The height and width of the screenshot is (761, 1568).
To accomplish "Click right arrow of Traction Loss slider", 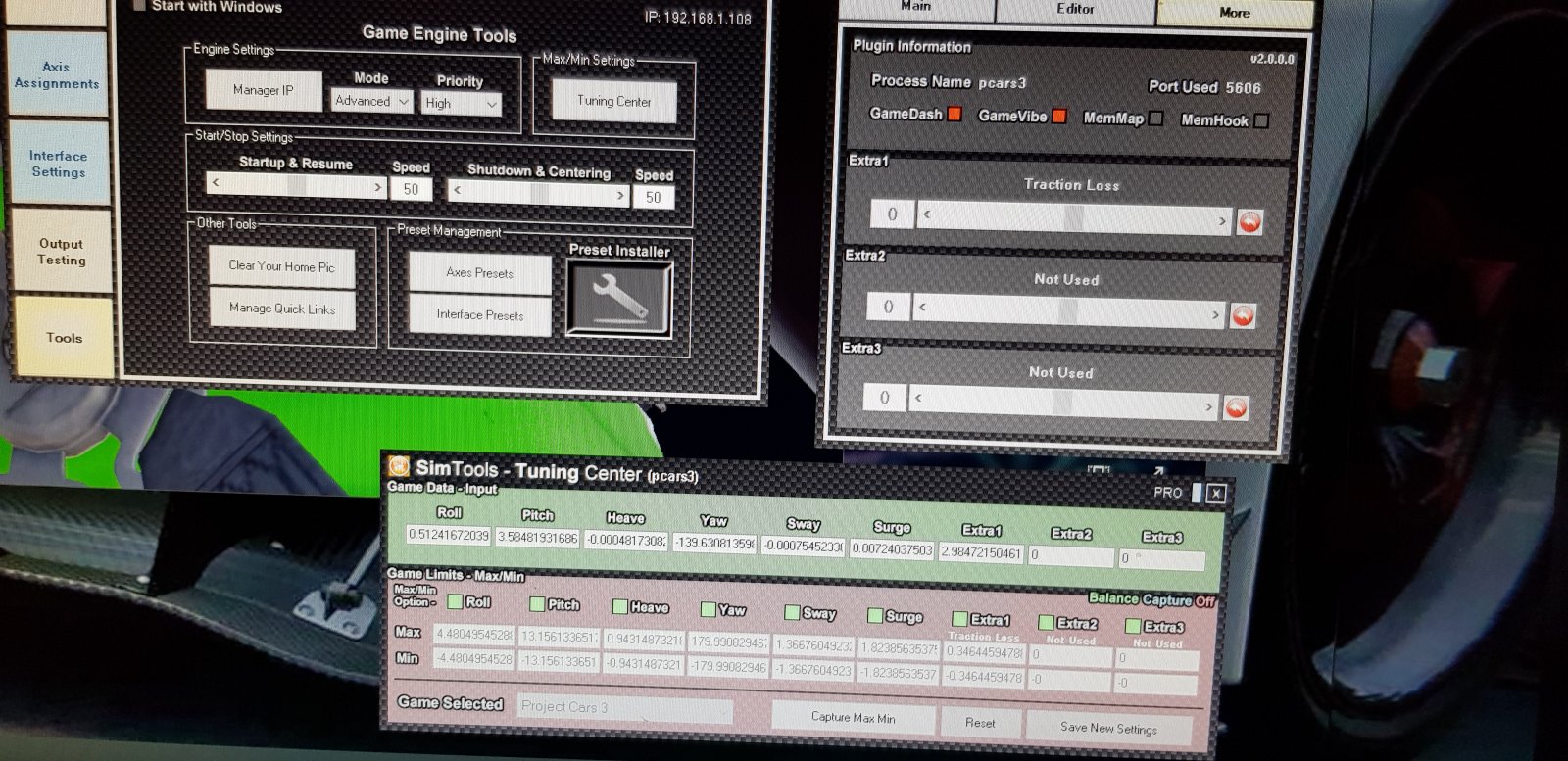I will [1221, 221].
